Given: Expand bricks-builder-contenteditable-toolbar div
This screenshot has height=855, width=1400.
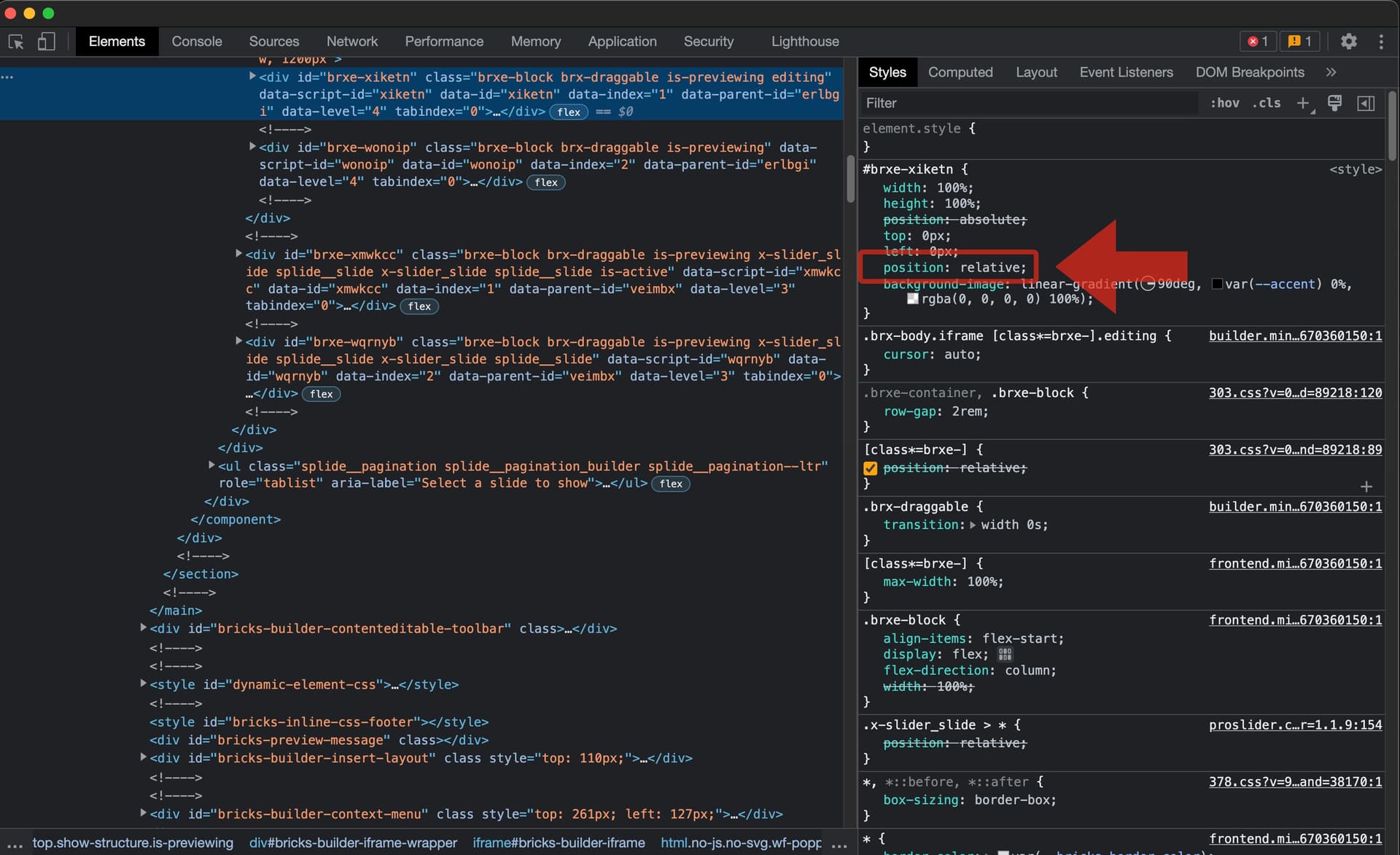Looking at the screenshot, I should point(143,627).
